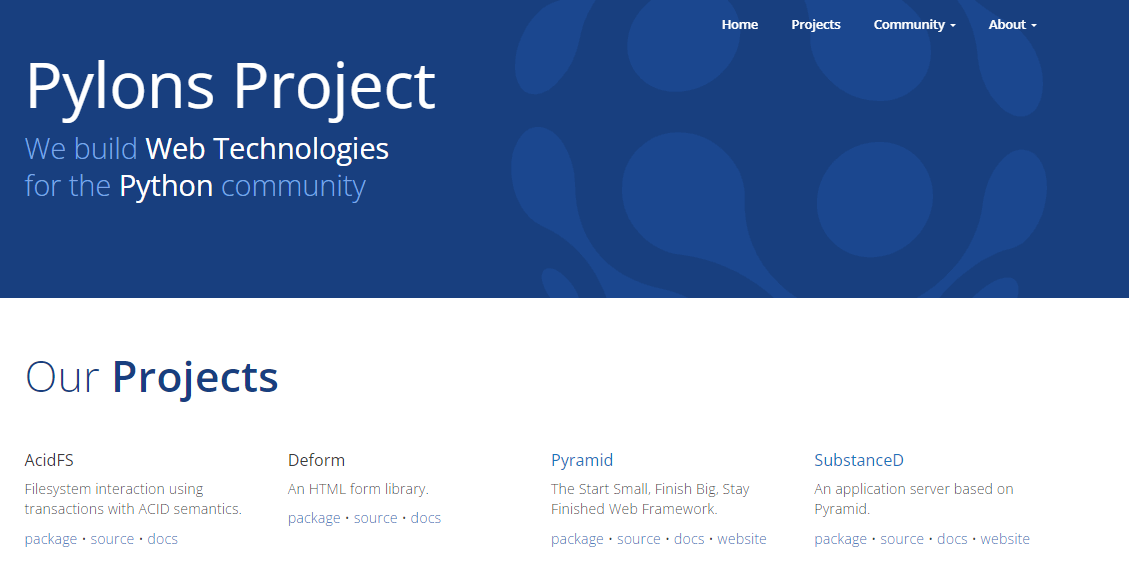Visit the SubstanceD website link
The width and height of the screenshot is (1129, 566).
[x=1005, y=539]
